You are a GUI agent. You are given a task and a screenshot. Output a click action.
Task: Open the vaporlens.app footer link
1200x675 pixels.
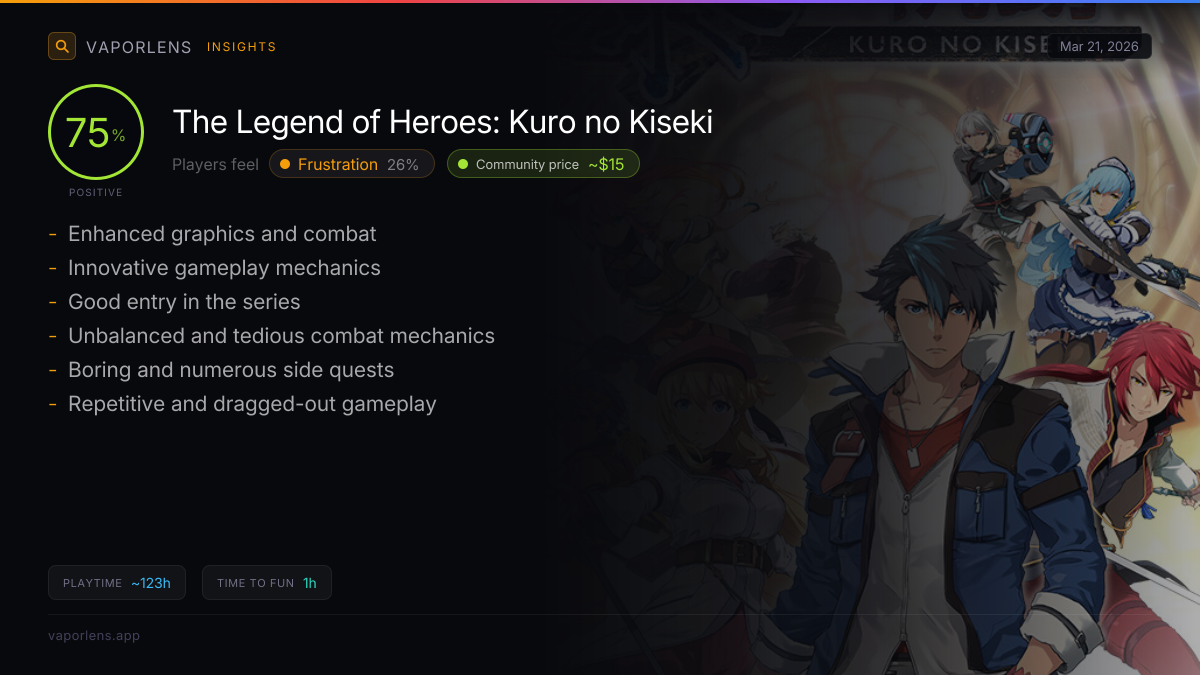tap(94, 636)
